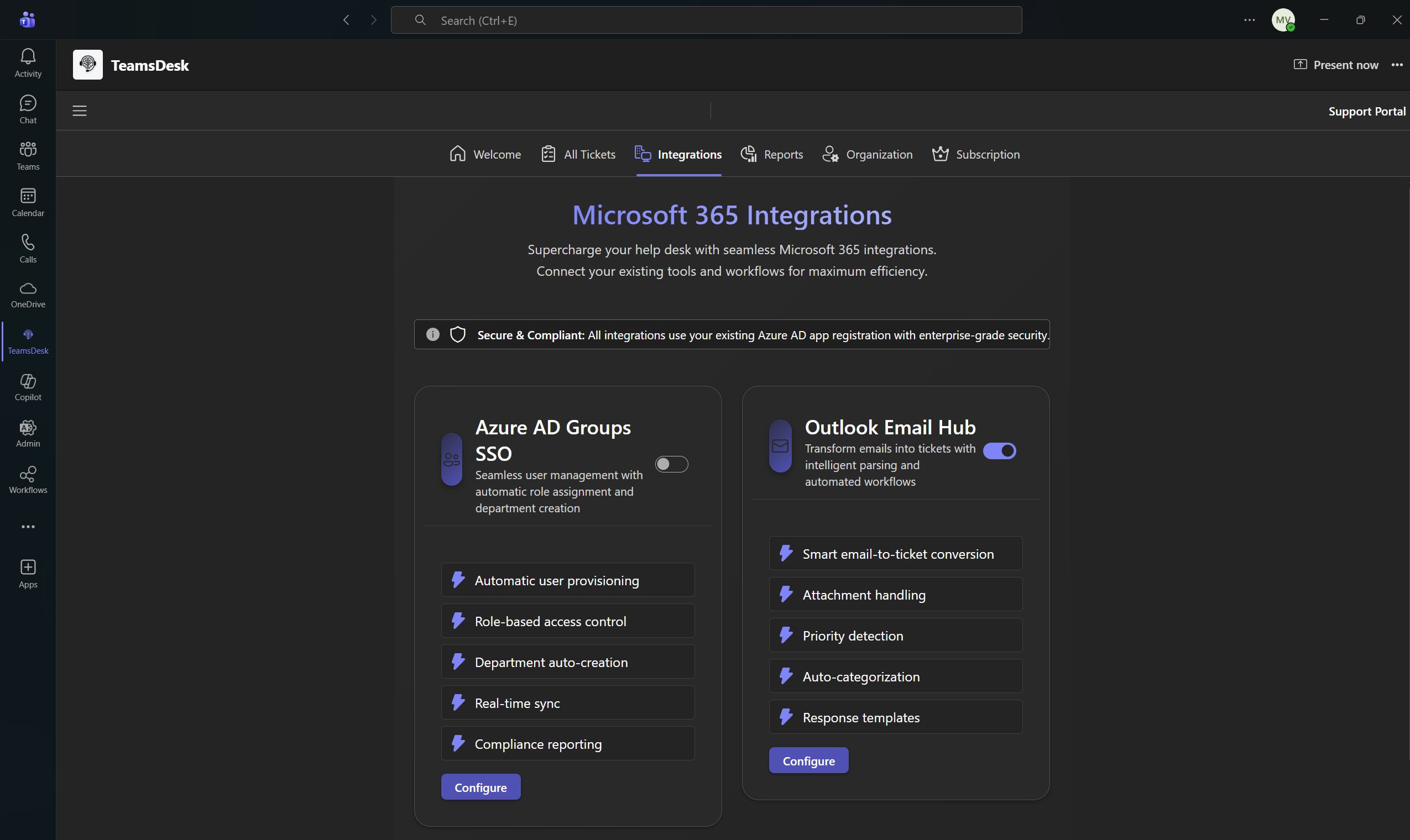This screenshot has height=840, width=1410.
Task: Open the TeamsDesk app from the sidebar
Action: click(28, 340)
